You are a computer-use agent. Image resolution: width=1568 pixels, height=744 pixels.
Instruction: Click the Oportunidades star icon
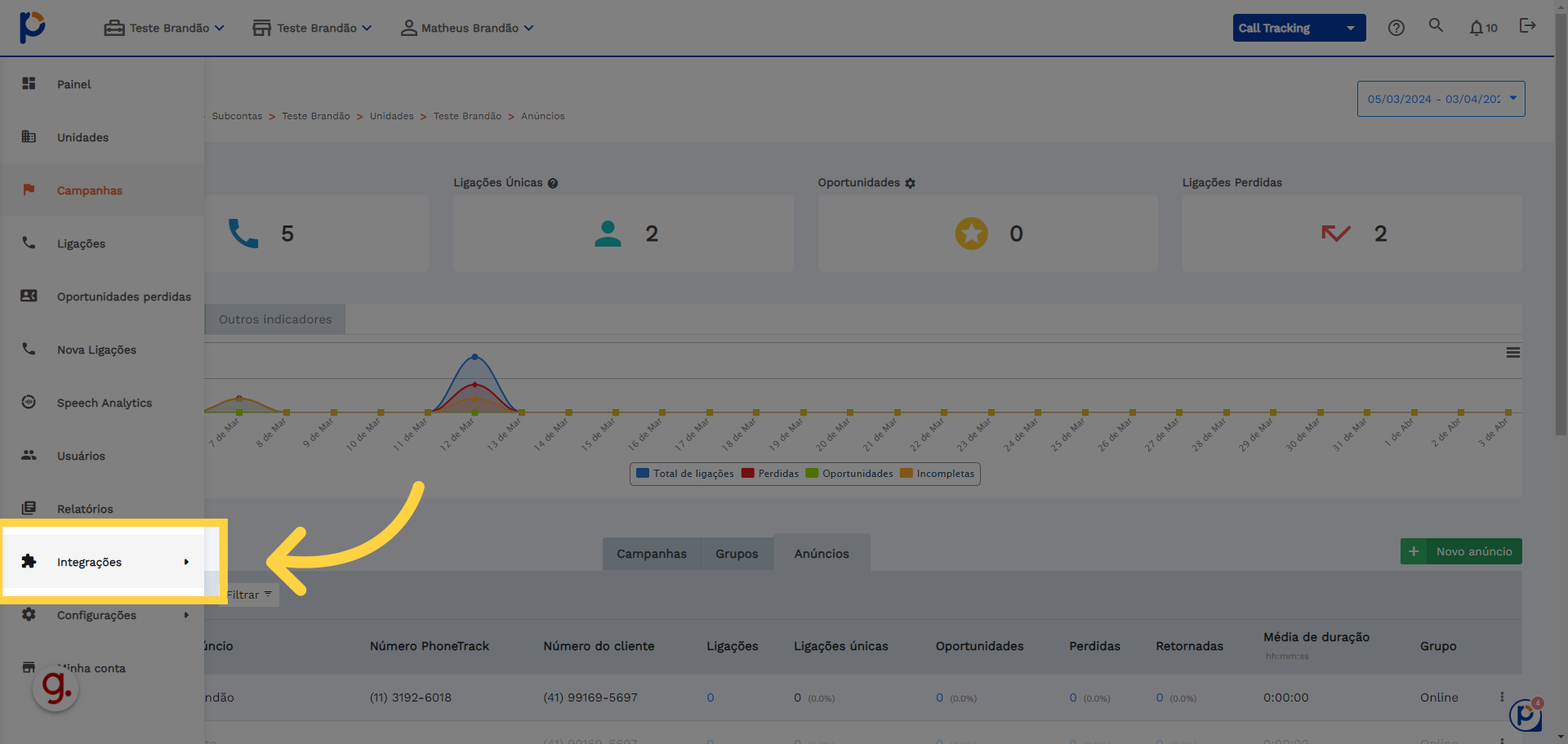click(972, 234)
